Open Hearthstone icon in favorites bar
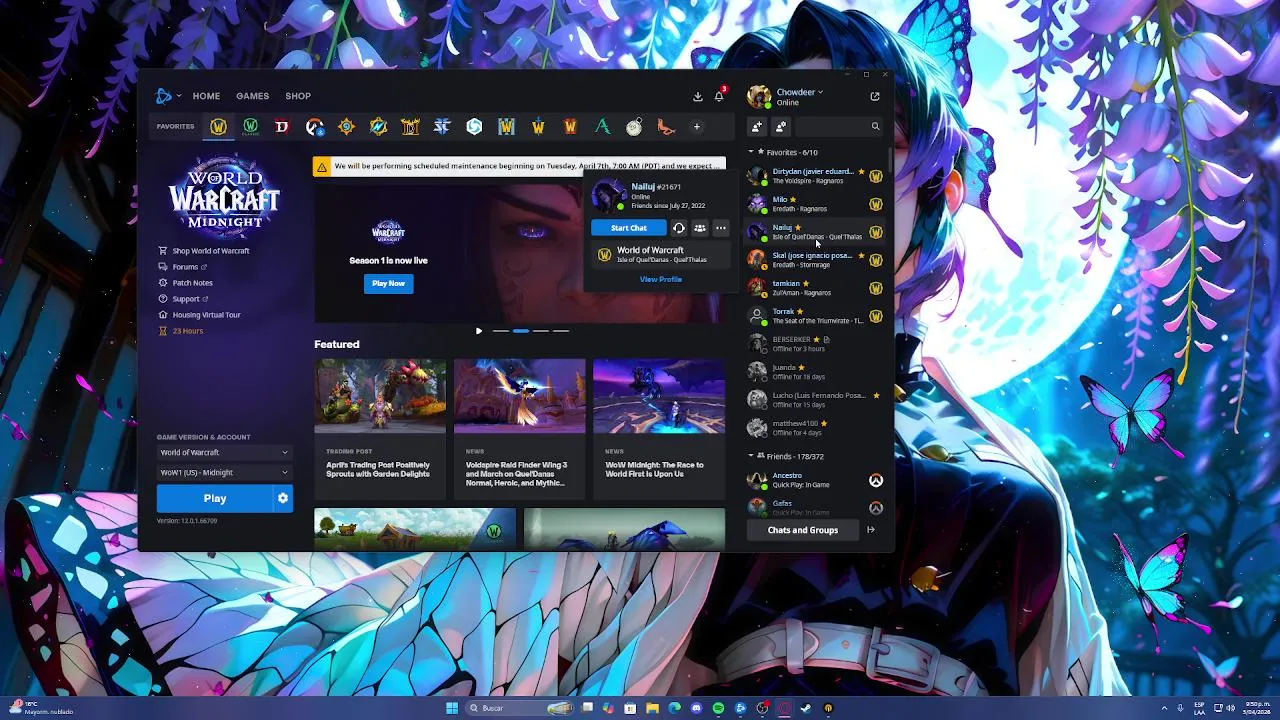Screen dimensions: 1280x720 347,127
